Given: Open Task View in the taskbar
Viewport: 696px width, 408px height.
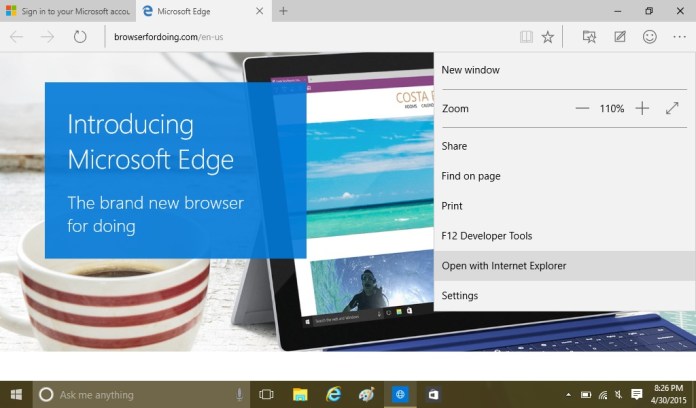Looking at the screenshot, I should coord(266,394).
